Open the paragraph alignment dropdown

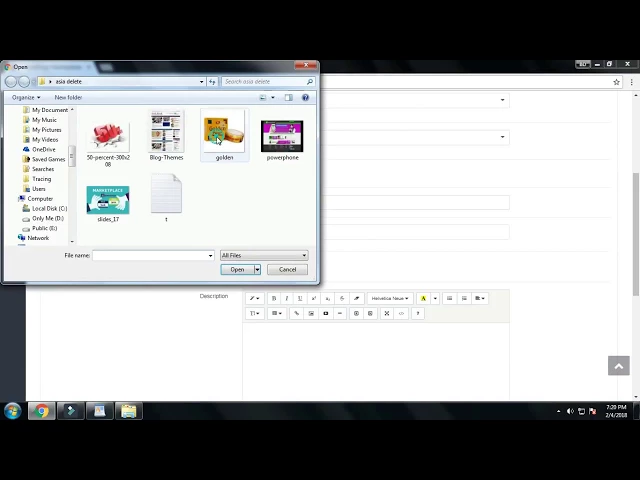click(x=480, y=298)
